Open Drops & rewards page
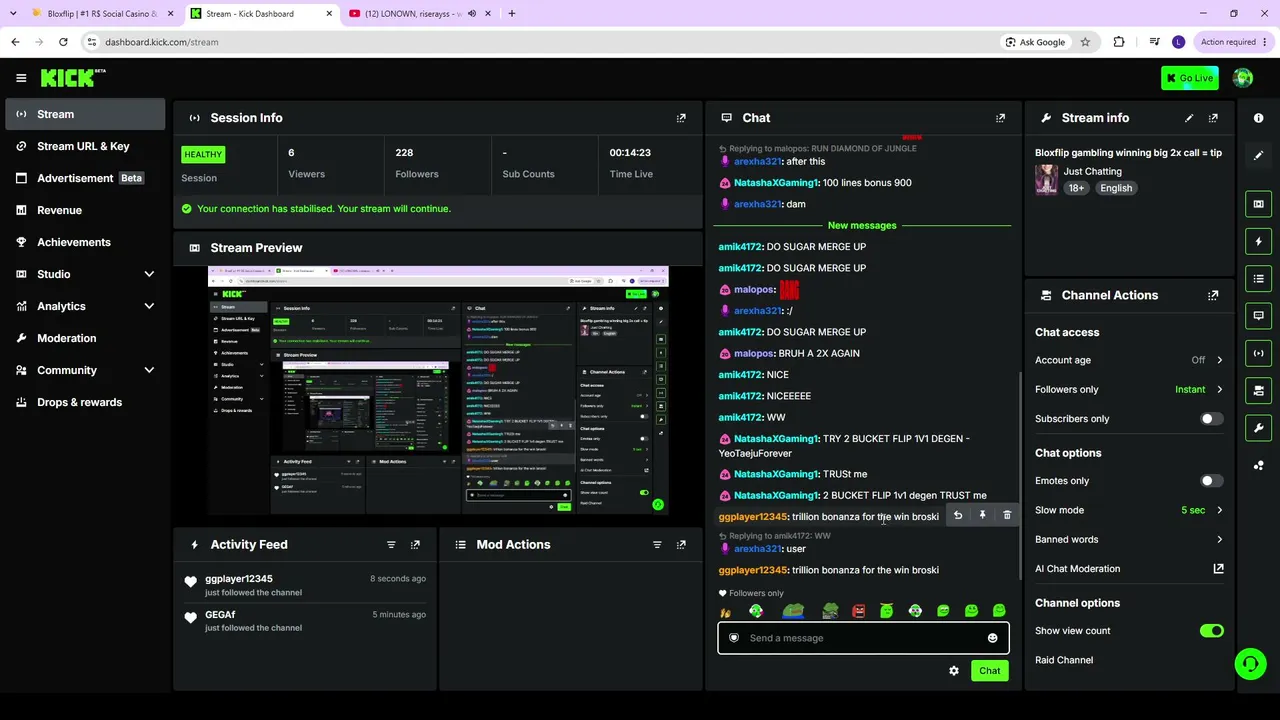This screenshot has width=1280, height=720. click(85, 402)
